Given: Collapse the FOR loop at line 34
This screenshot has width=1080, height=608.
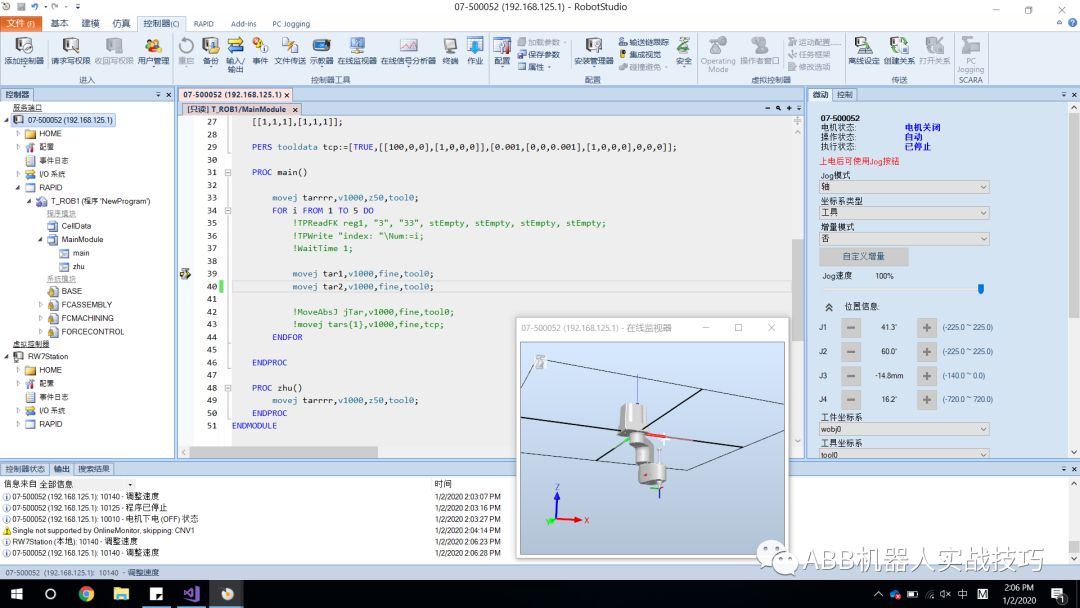Looking at the screenshot, I should tap(227, 211).
